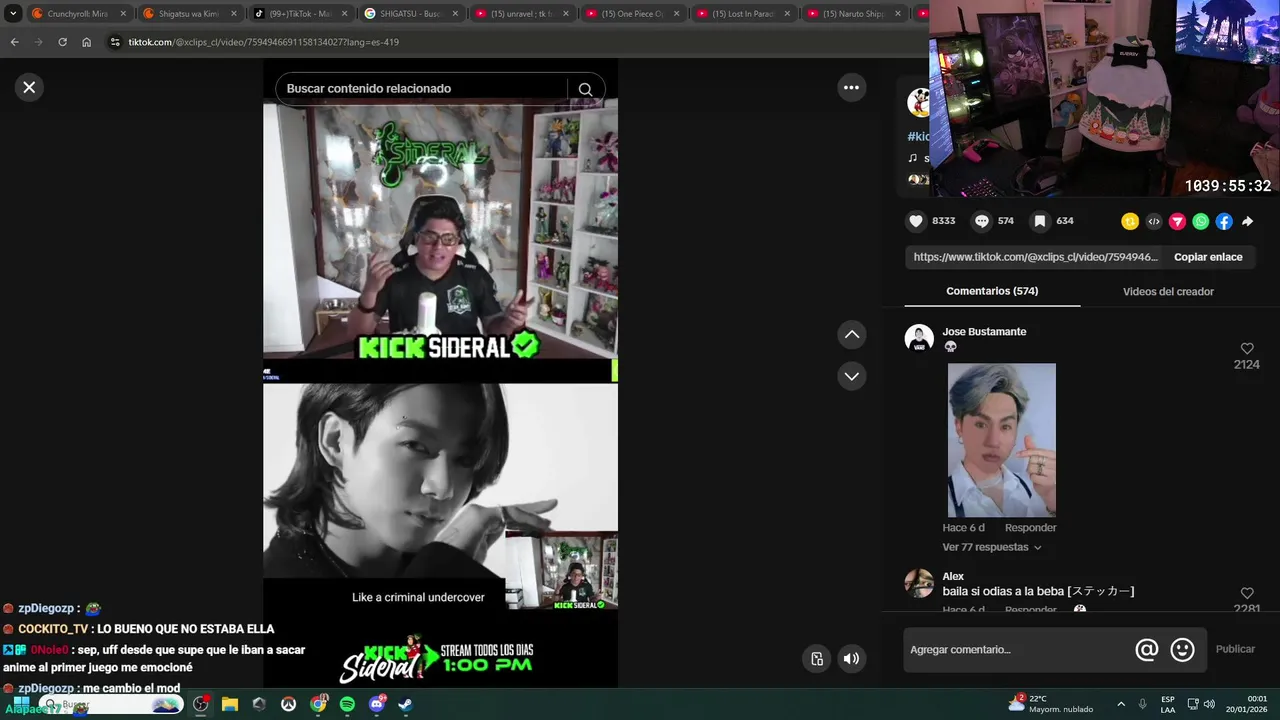Close the Crunchyroll tab
Screen dimensions: 1280x720
[123, 14]
